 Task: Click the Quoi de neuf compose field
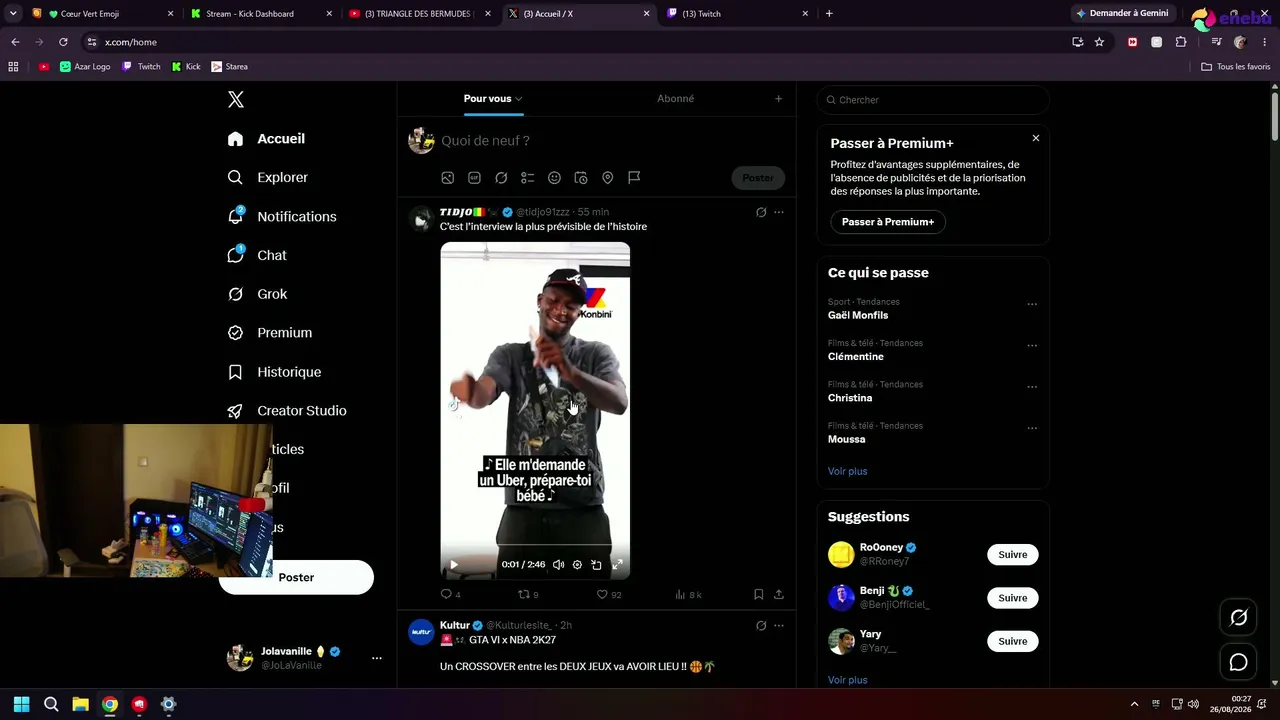click(612, 141)
